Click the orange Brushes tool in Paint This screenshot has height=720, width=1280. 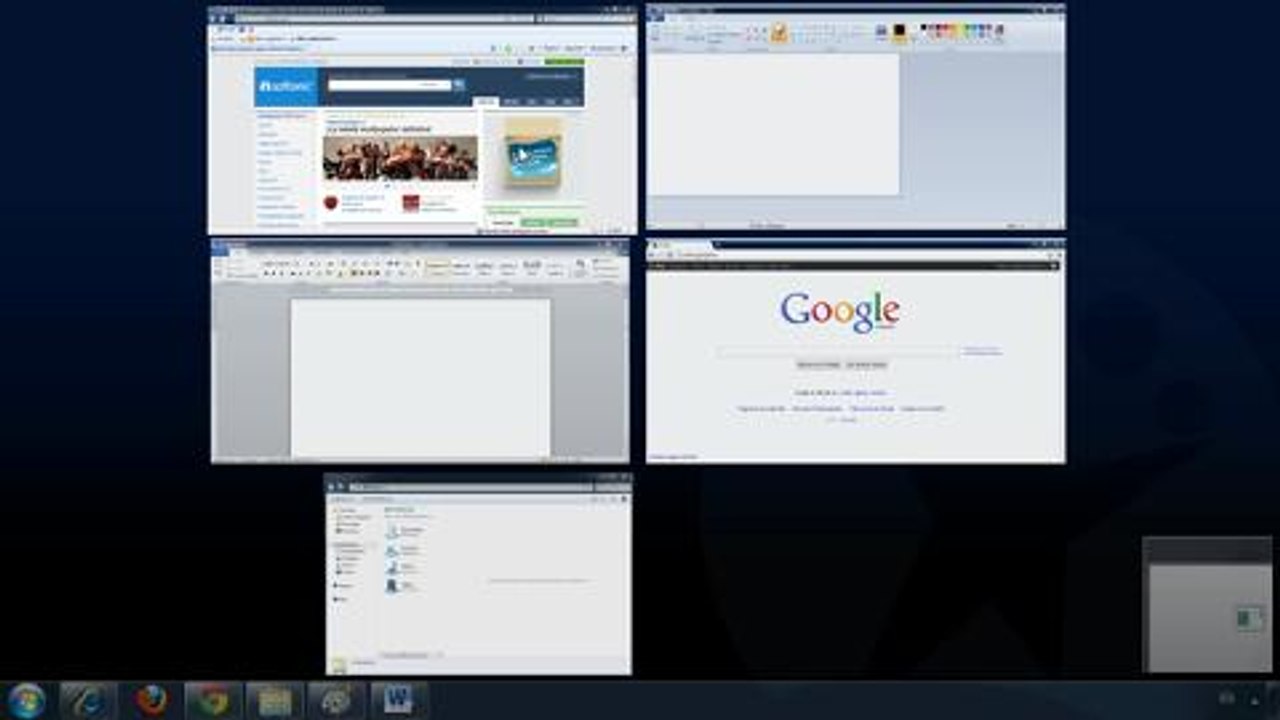coord(779,33)
